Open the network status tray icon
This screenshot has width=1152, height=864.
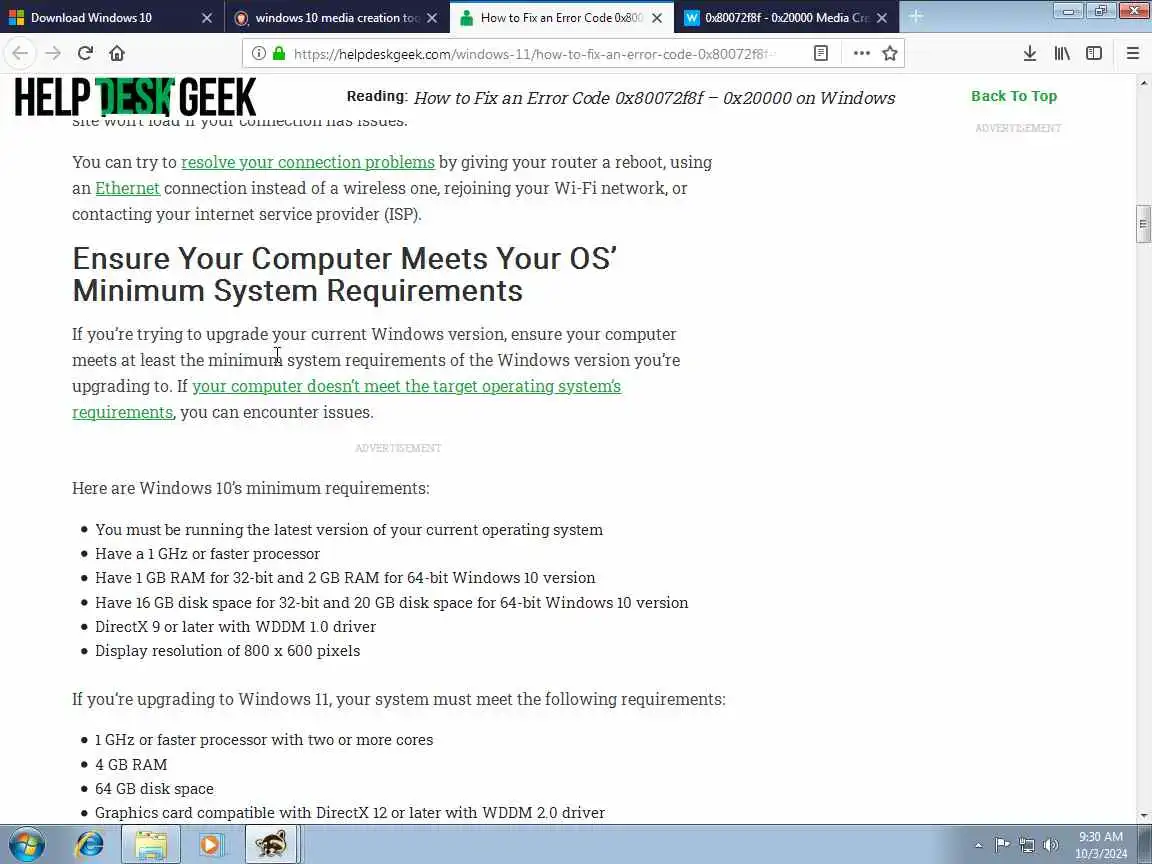pos(1026,845)
